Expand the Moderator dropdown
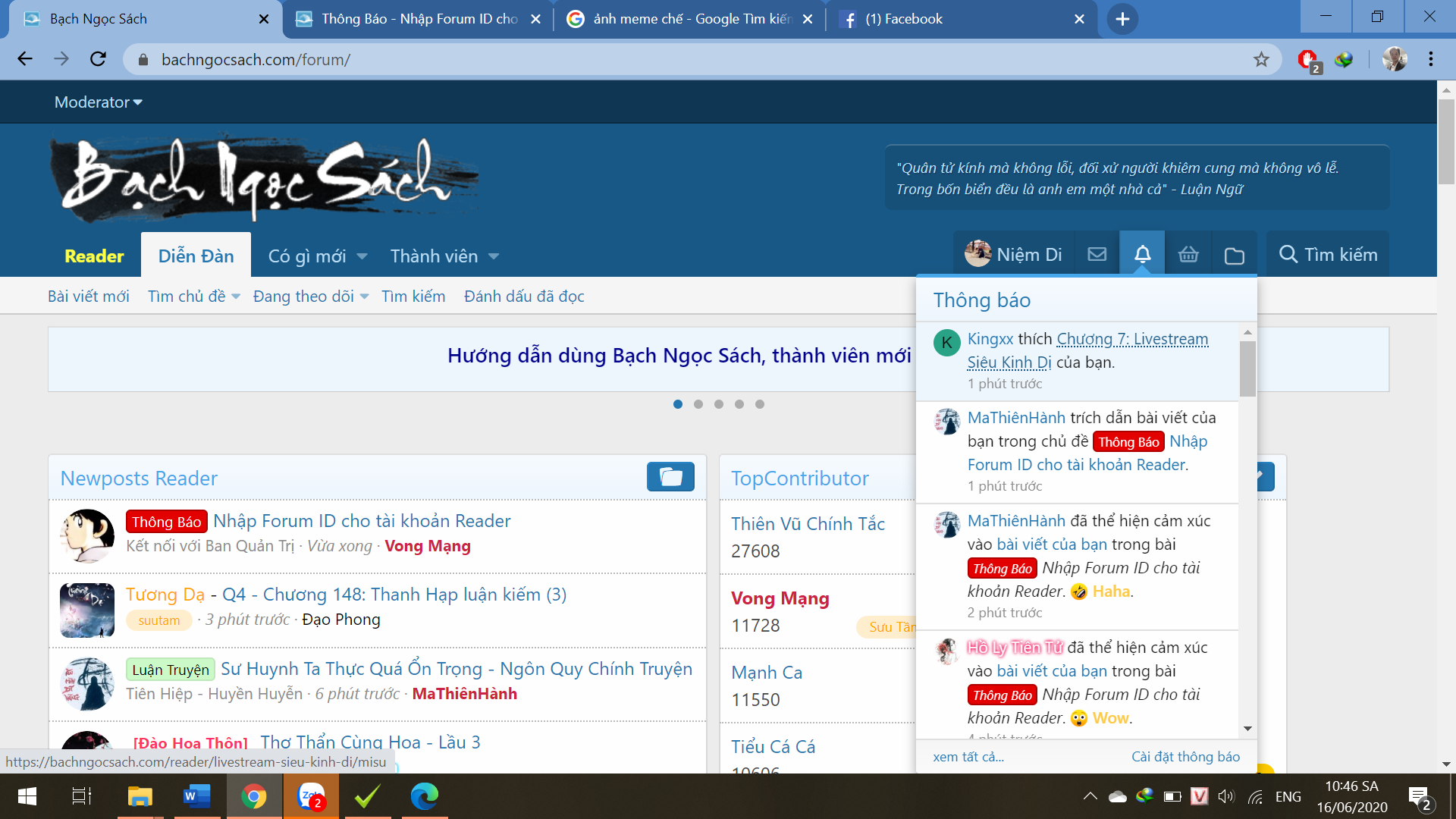The height and width of the screenshot is (819, 1456). [x=98, y=102]
